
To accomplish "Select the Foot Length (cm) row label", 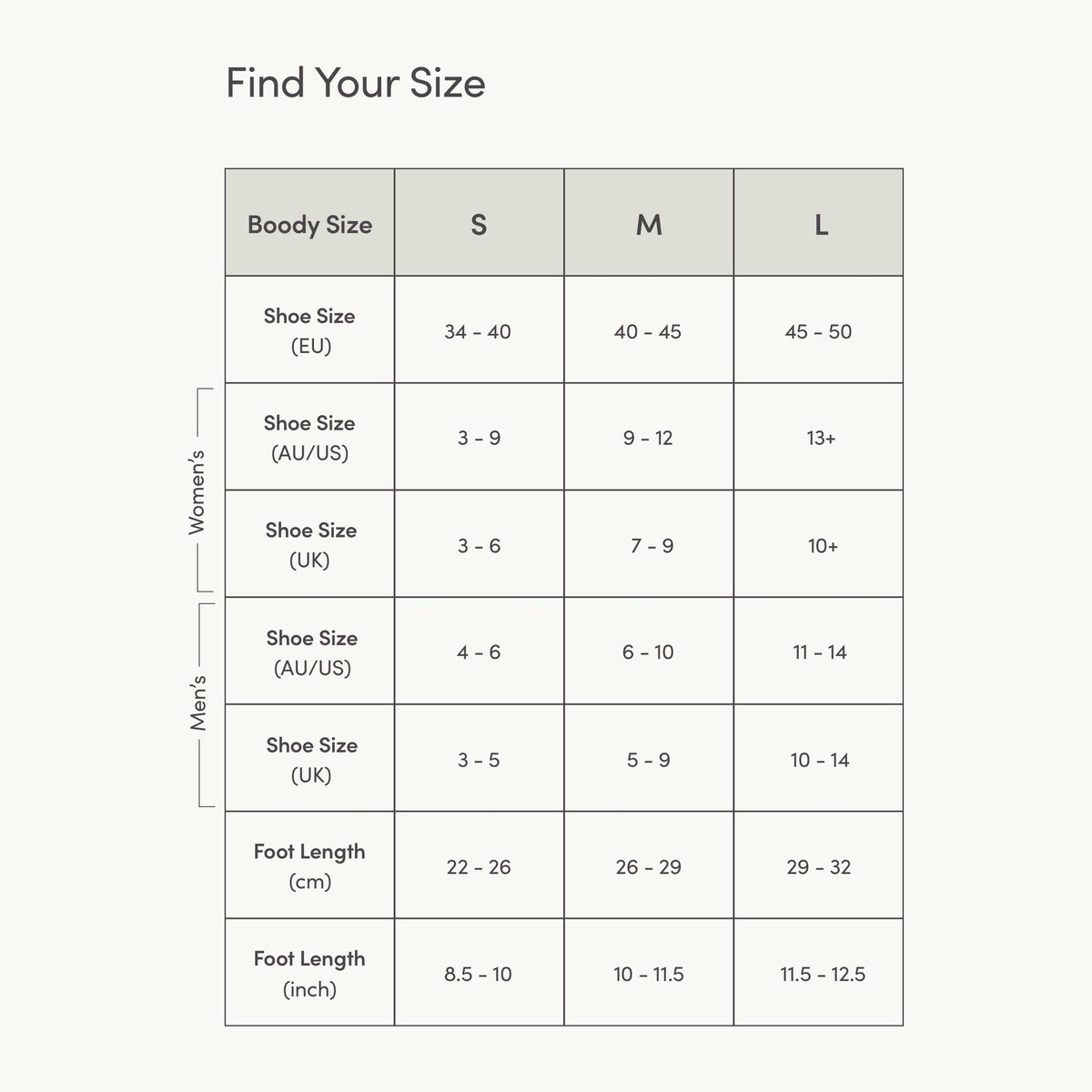I will (x=309, y=866).
